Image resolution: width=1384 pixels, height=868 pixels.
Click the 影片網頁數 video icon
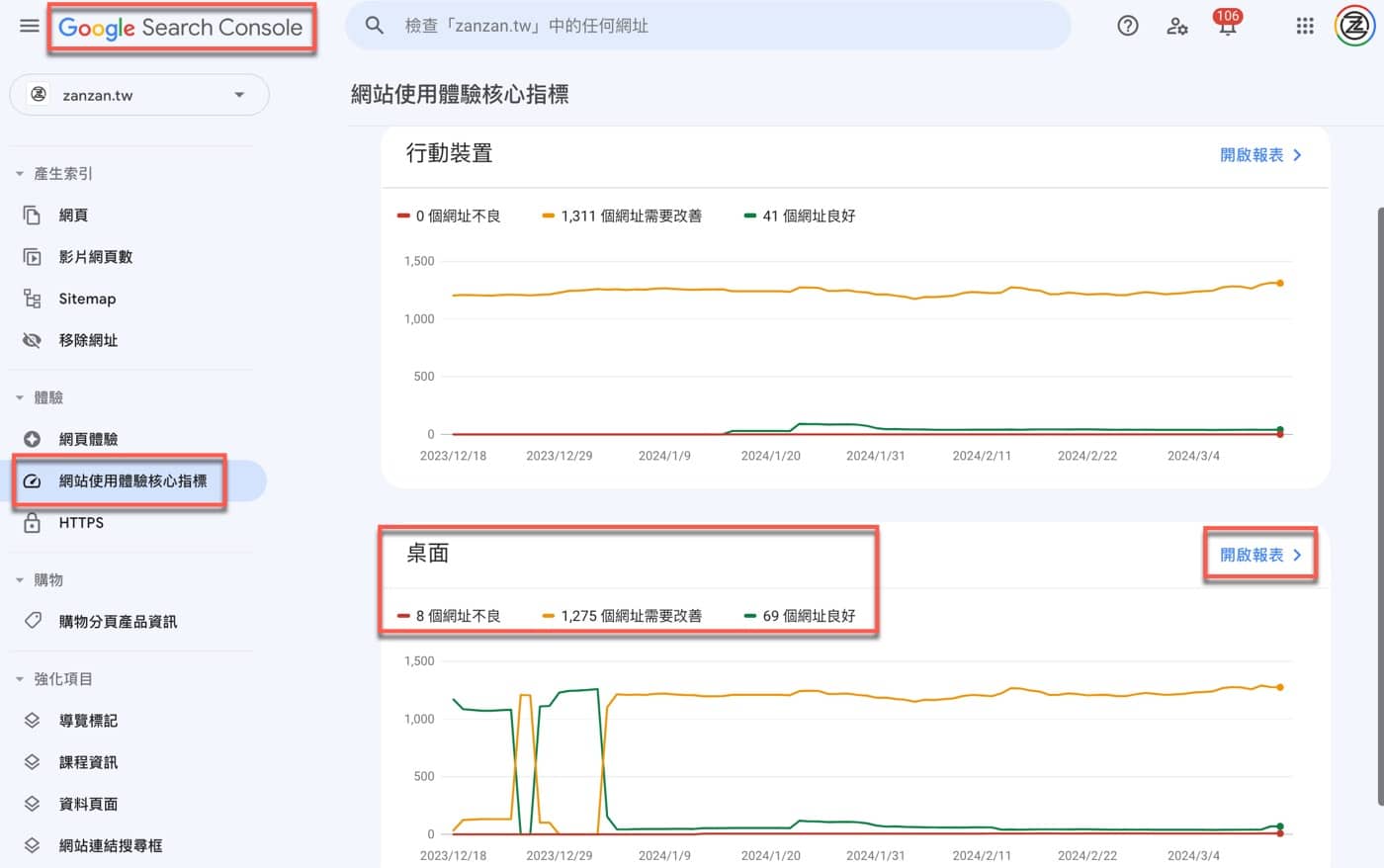tap(32, 257)
